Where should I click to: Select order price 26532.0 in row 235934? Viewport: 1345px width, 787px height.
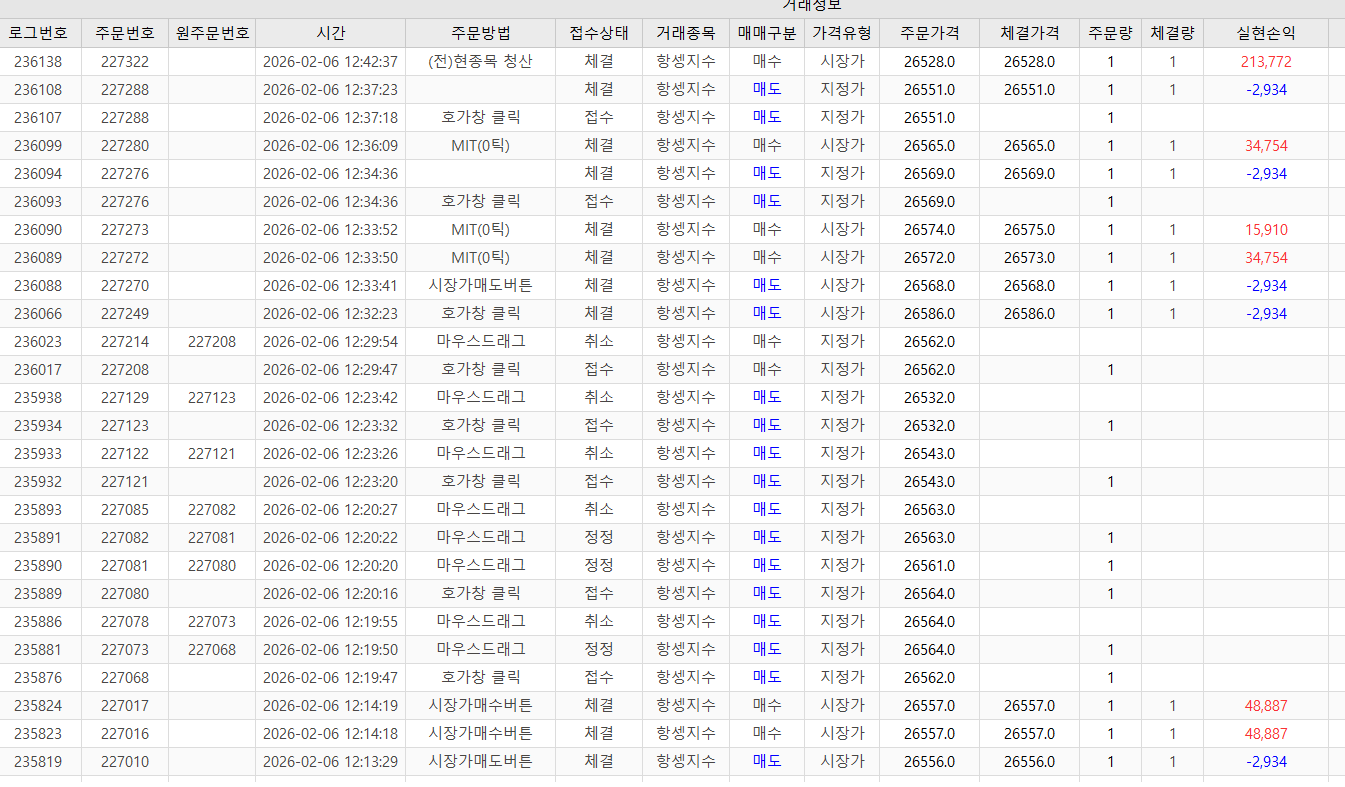click(x=929, y=425)
